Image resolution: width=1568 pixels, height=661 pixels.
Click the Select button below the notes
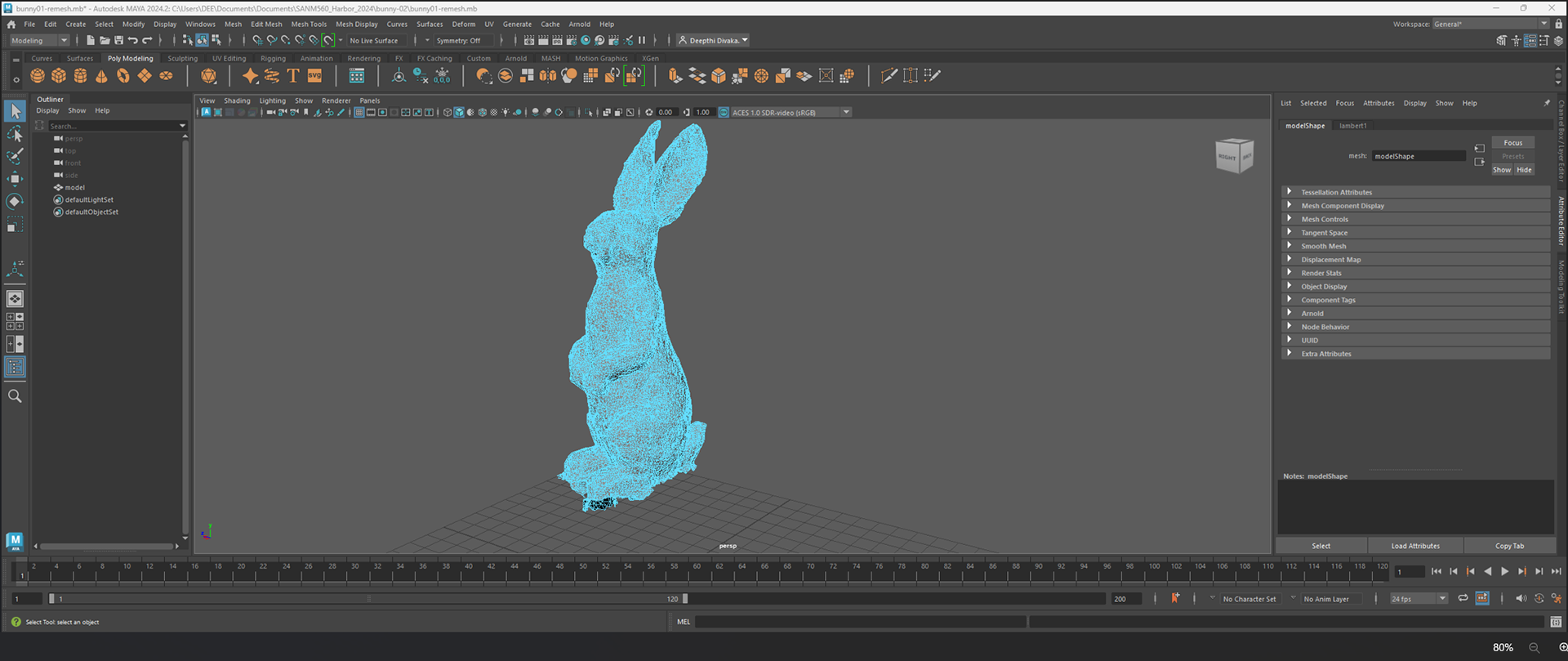coord(1321,546)
